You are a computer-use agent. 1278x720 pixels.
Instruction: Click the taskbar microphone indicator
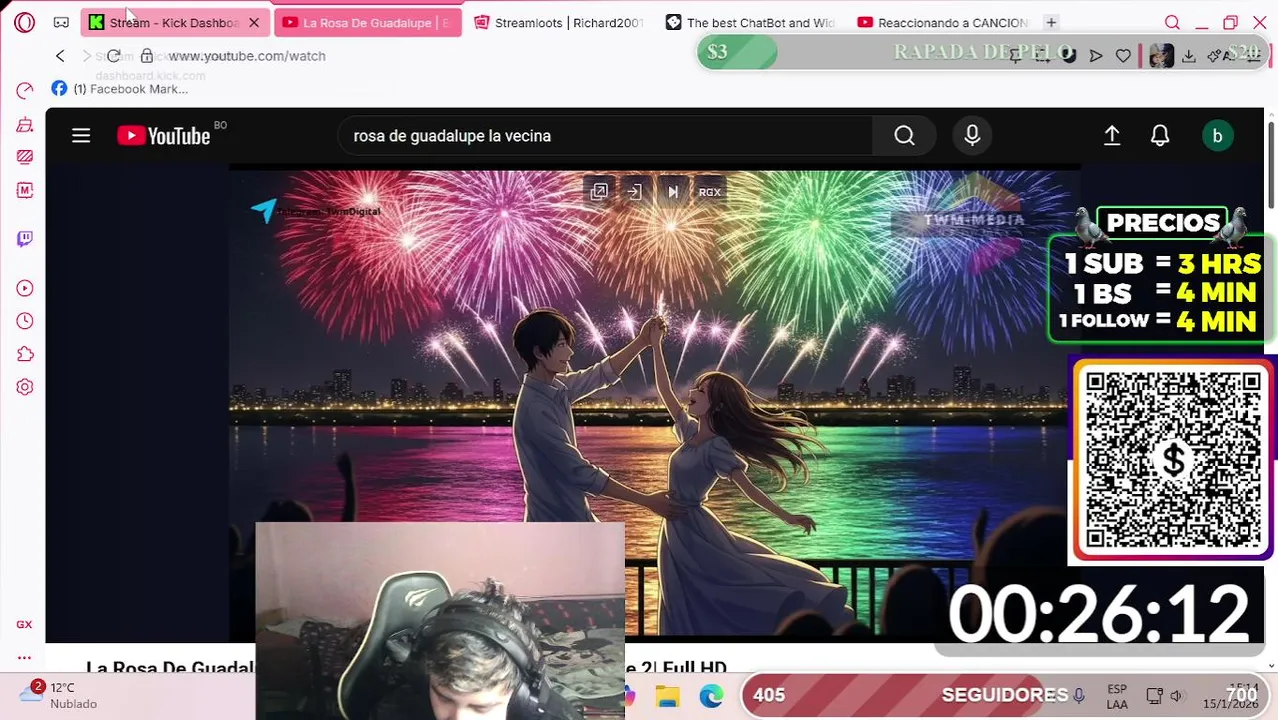pos(1079,696)
